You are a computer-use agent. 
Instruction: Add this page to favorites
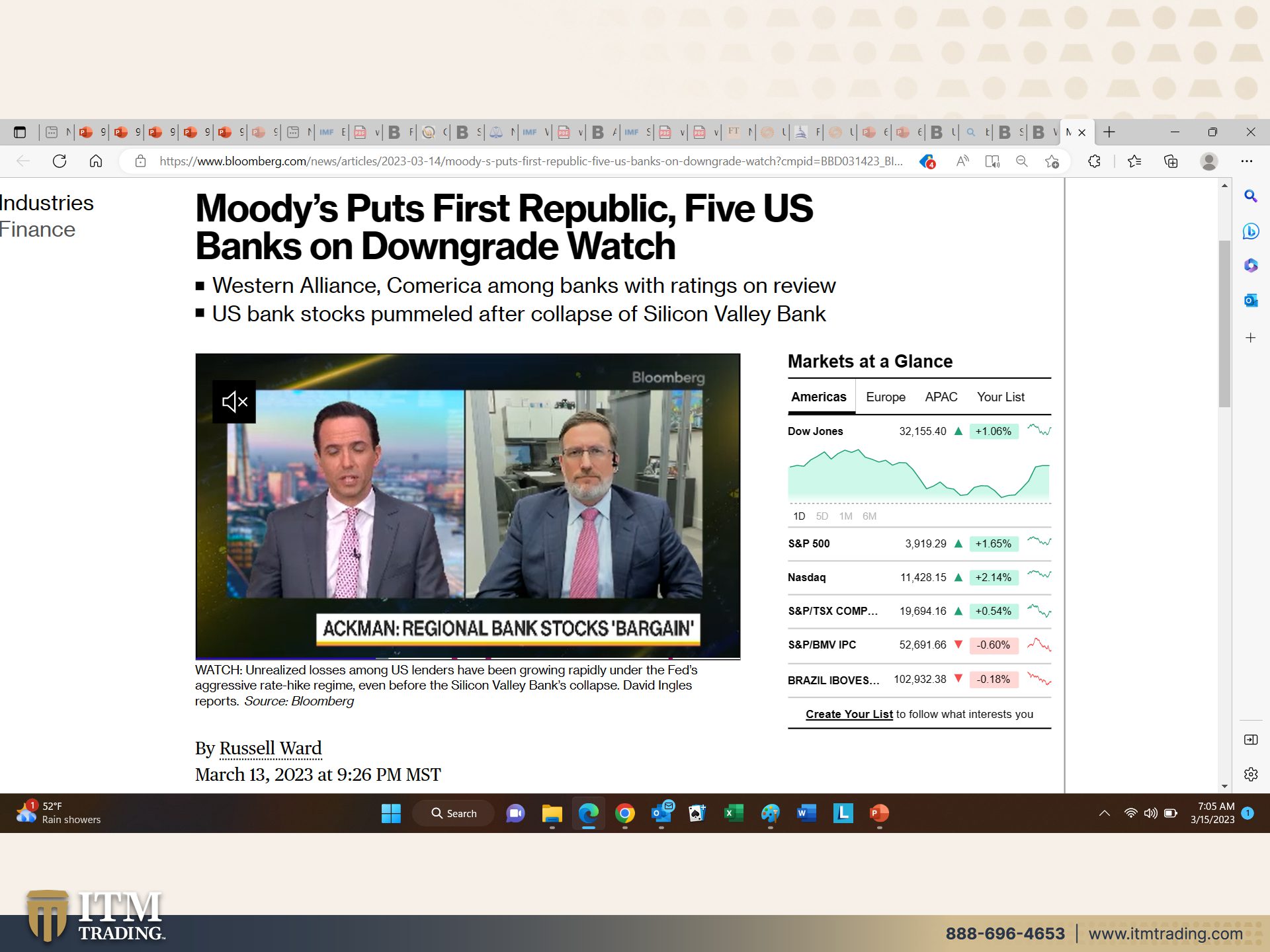tap(1052, 161)
